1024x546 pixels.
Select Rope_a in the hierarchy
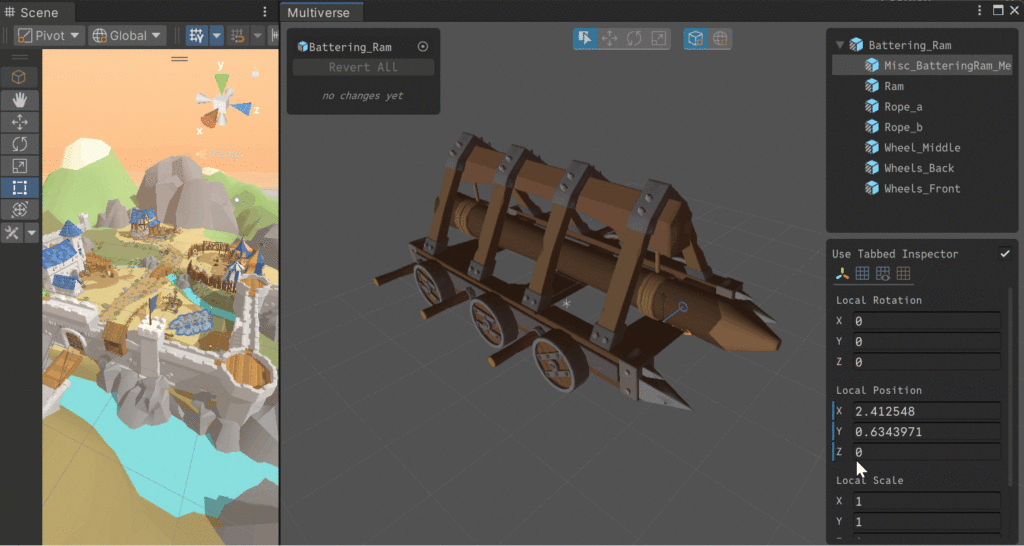(903, 106)
